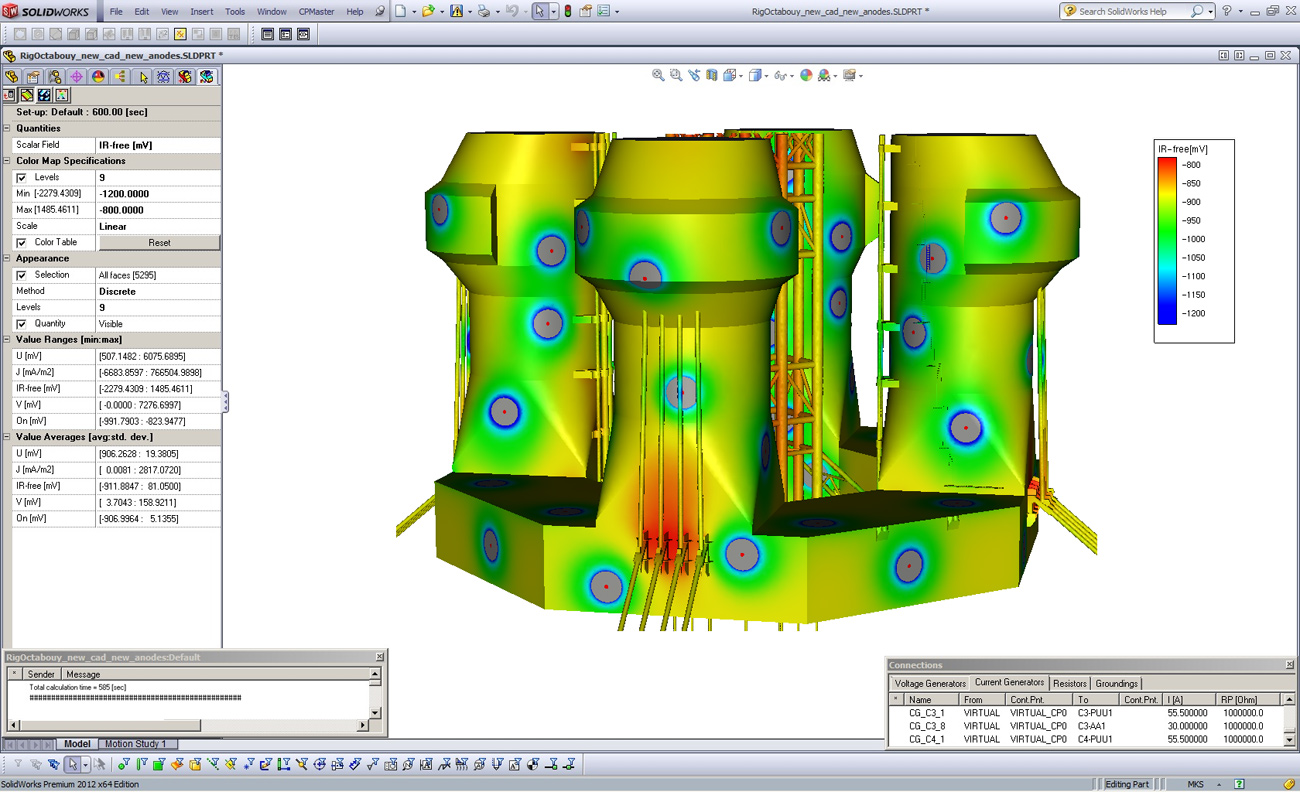Collapse the Value Ranges section
Screen dimensions: 1300x792
[x=7, y=340]
